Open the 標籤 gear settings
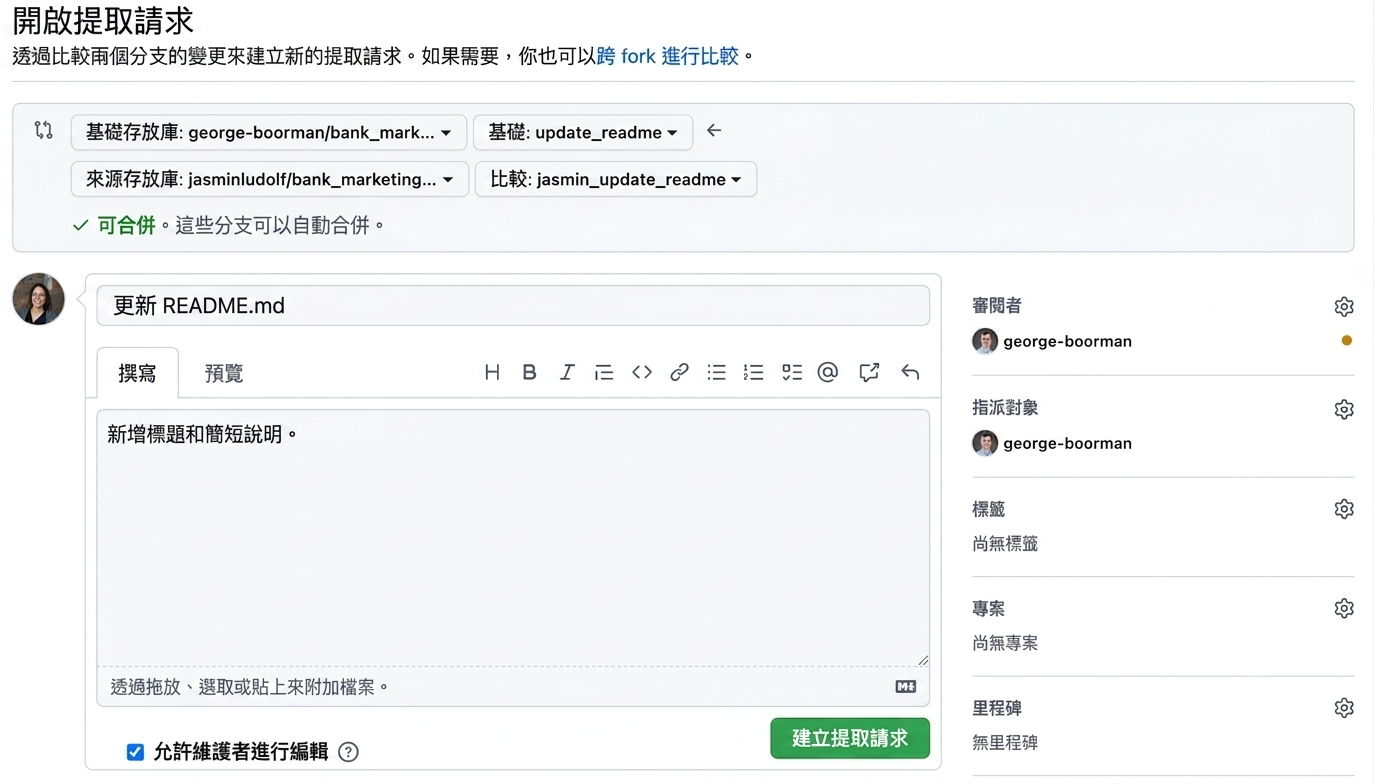Screen dimensions: 1374x784 1344,509
